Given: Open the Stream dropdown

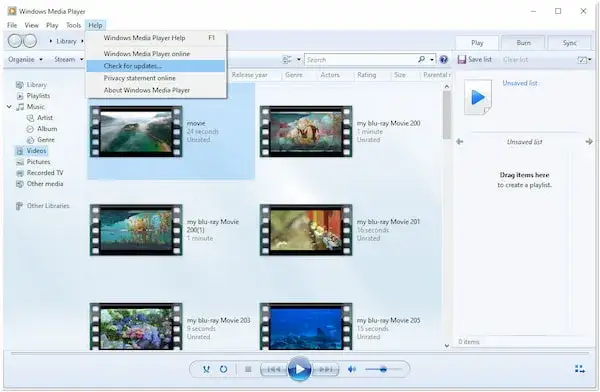Looking at the screenshot, I should [68, 59].
